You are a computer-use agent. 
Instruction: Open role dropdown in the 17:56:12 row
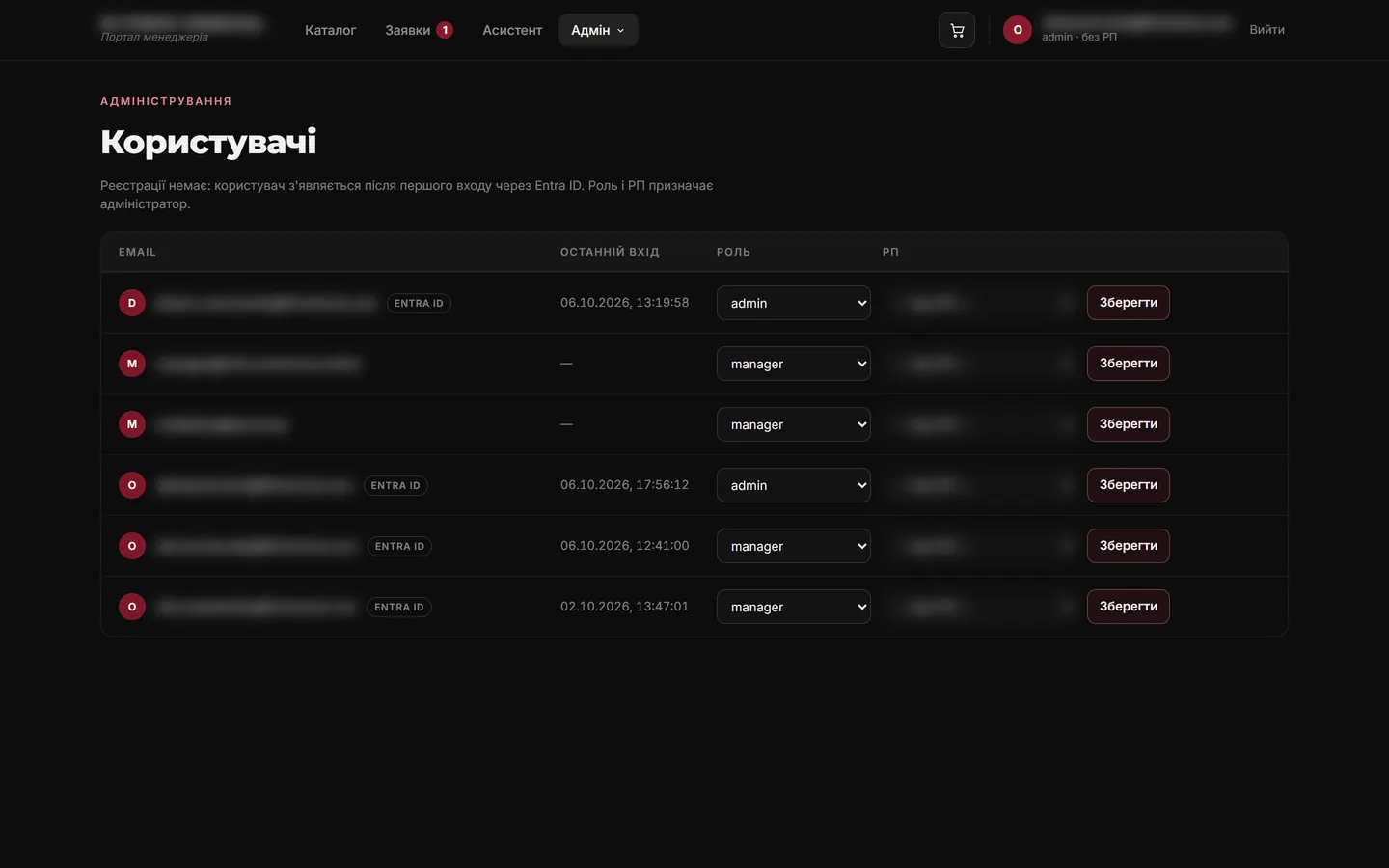794,485
